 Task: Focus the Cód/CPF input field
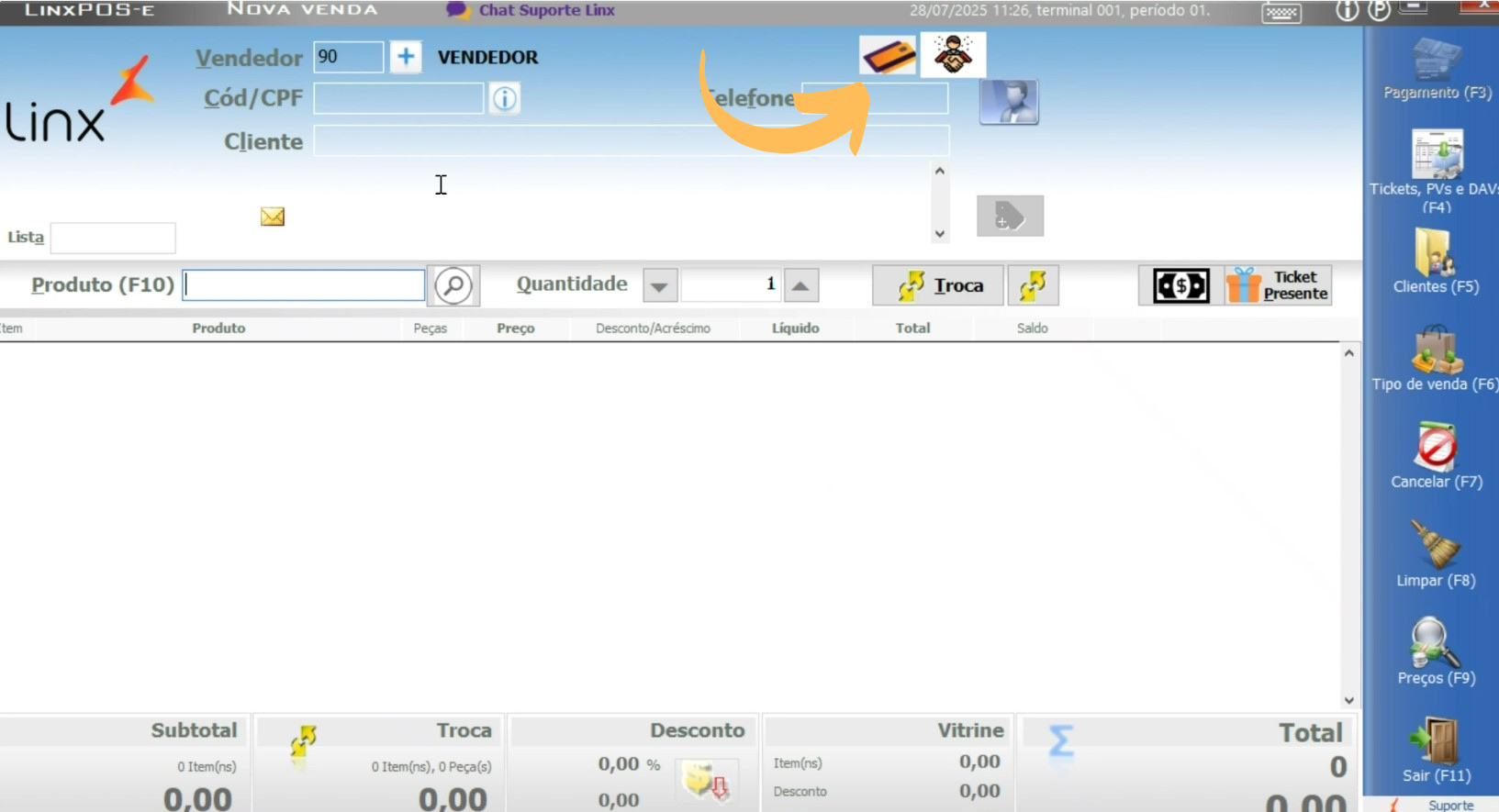398,98
